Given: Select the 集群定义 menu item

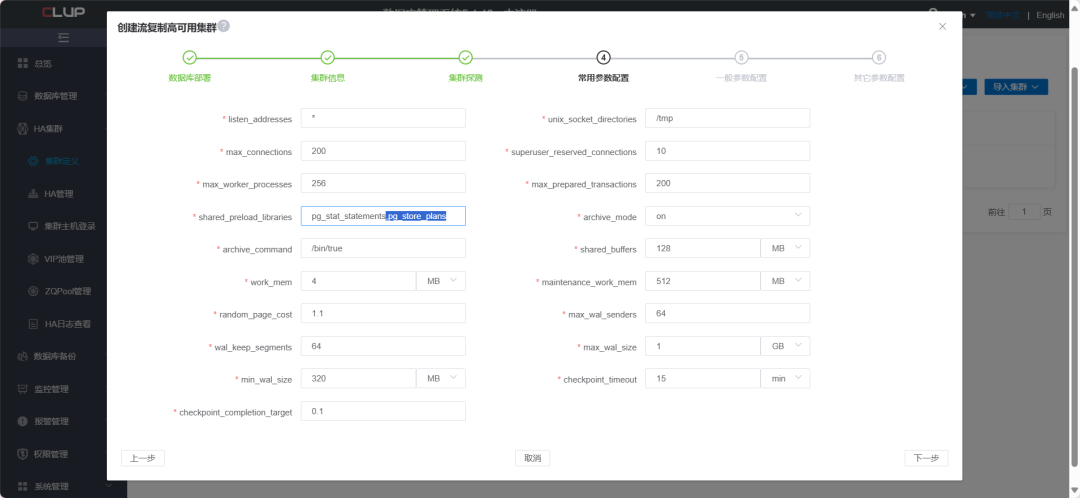Looking at the screenshot, I should pos(62,161).
